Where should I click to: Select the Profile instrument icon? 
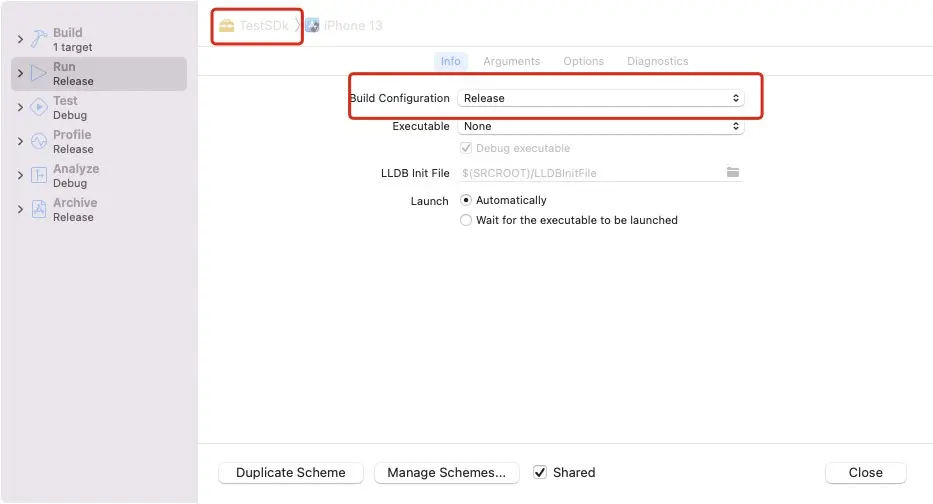[x=39, y=141]
